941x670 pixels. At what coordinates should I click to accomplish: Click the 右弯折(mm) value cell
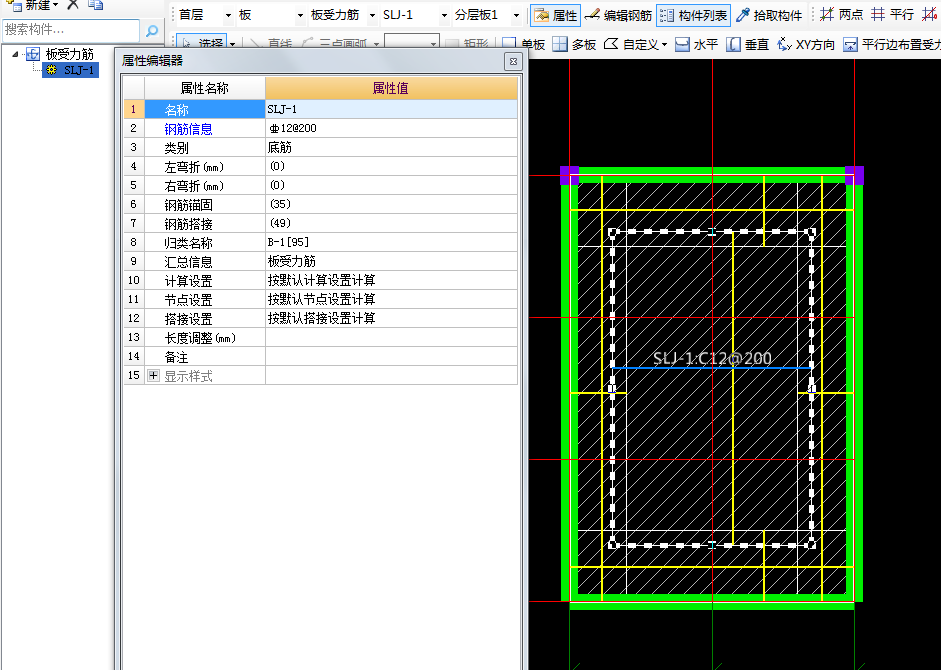391,186
